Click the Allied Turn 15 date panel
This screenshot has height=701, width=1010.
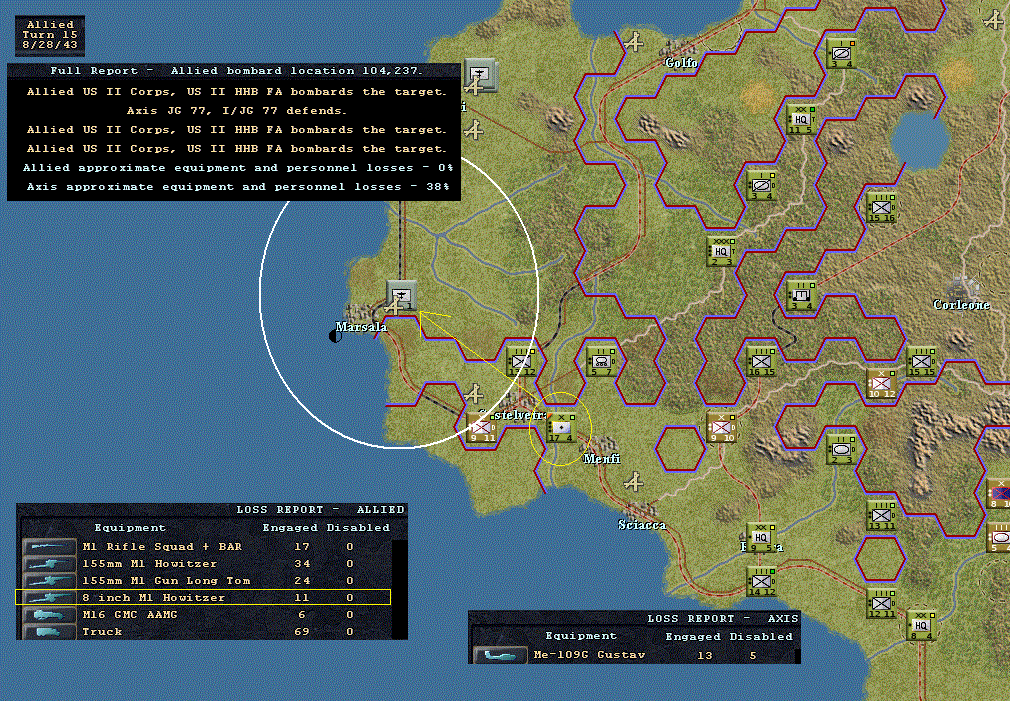[x=50, y=35]
